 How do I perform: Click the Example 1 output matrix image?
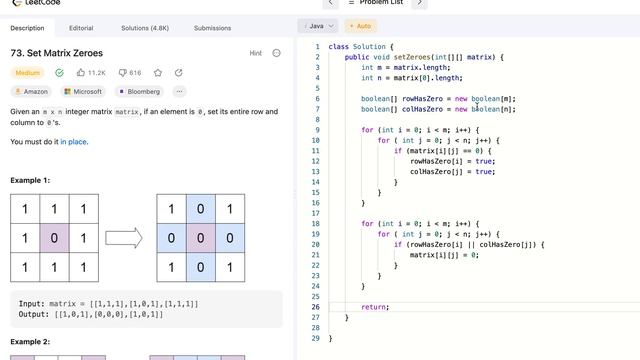pyautogui.click(x=200, y=238)
